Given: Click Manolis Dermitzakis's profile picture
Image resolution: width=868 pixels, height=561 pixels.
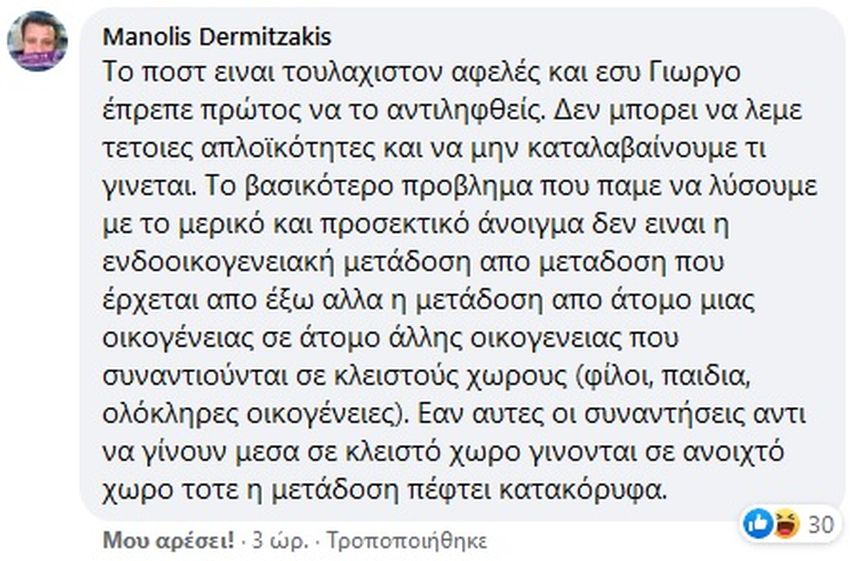Looking at the screenshot, I should pos(37,43).
